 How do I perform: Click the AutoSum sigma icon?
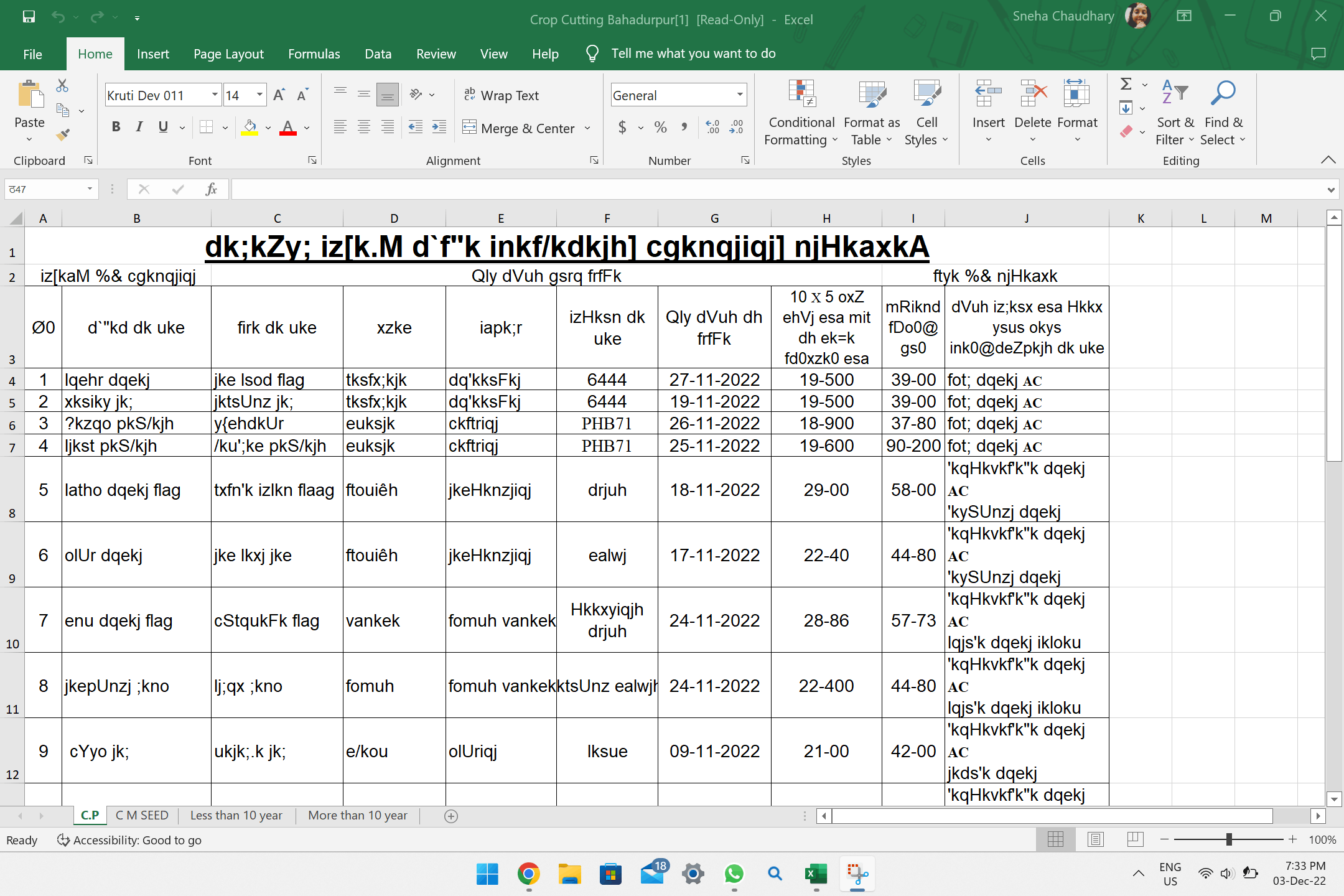tap(1126, 84)
